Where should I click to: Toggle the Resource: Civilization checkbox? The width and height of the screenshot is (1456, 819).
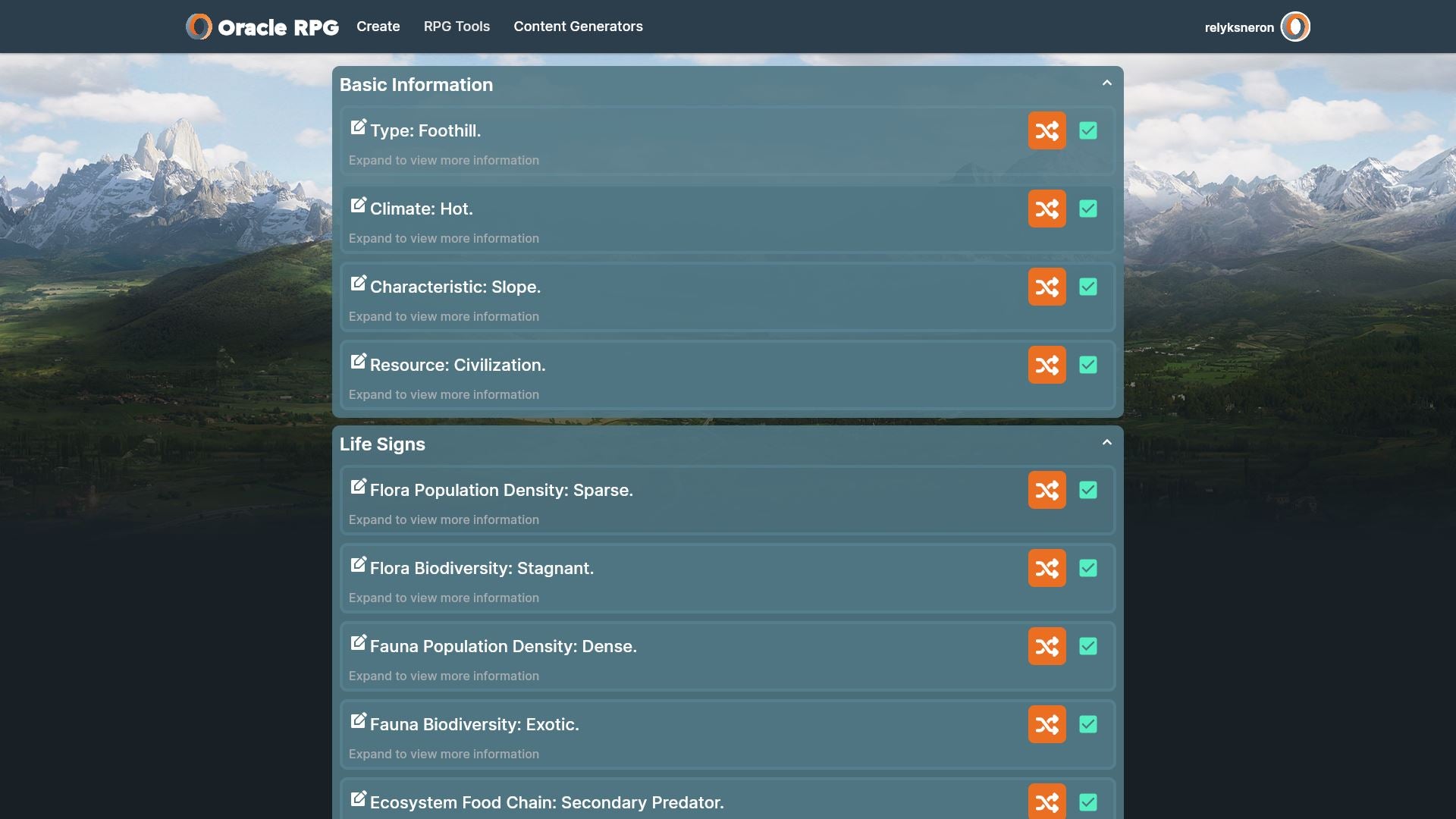point(1087,365)
